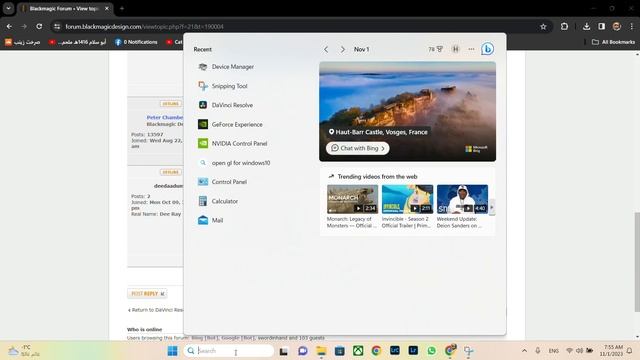Open Peter Chamberlain user profile link

(x=165, y=117)
